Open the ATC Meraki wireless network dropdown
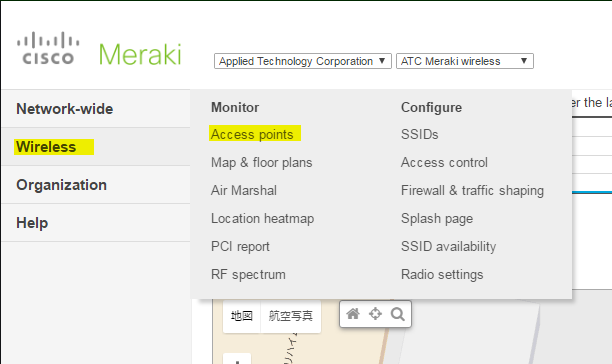The height and width of the screenshot is (364, 612). pos(464,61)
